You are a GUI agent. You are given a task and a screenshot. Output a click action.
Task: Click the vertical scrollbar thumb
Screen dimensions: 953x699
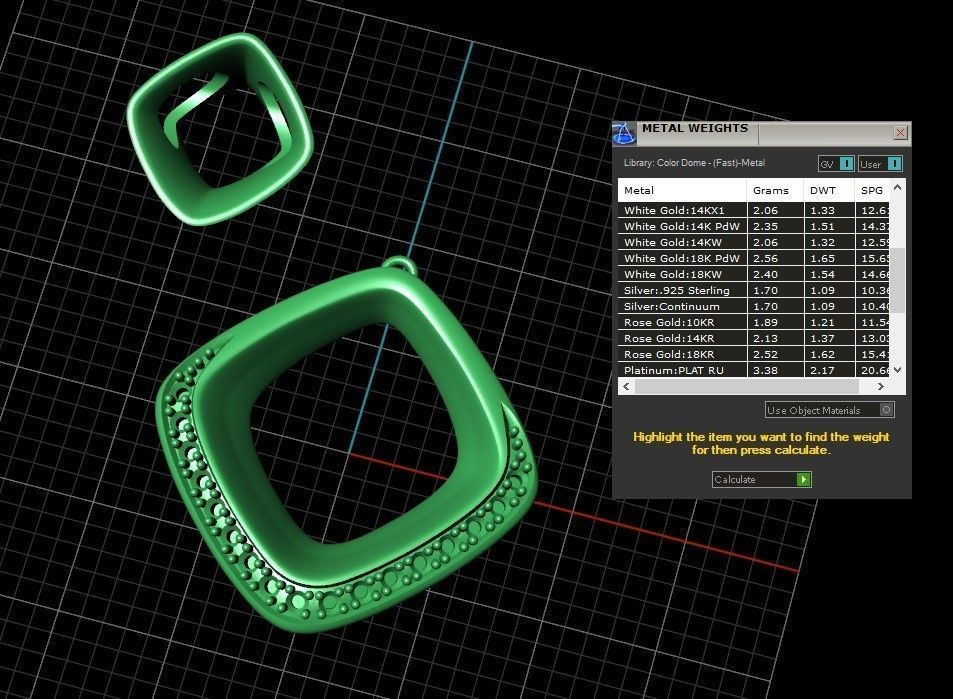tap(897, 280)
